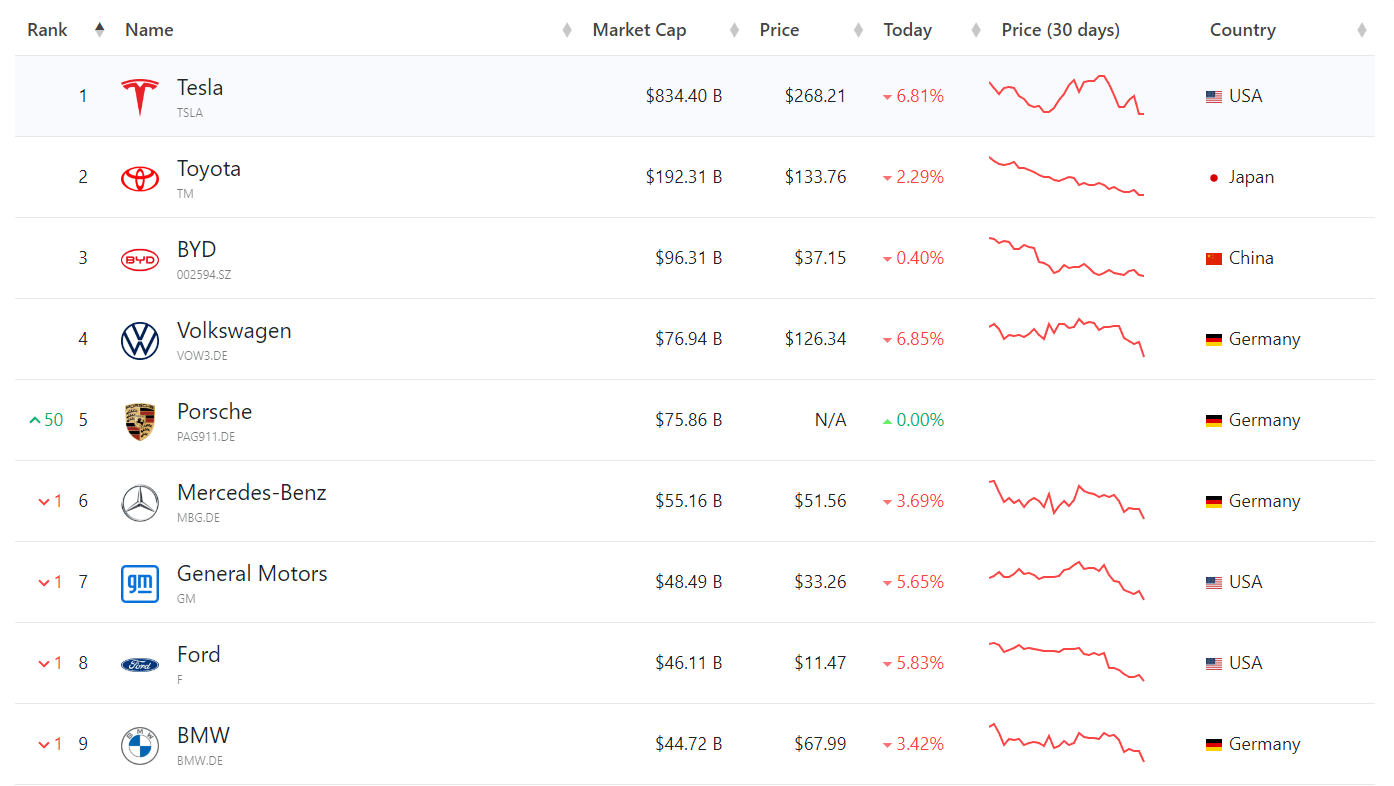The image size is (1394, 786).
Task: Click the Volkswagen logo icon
Action: tap(140, 340)
